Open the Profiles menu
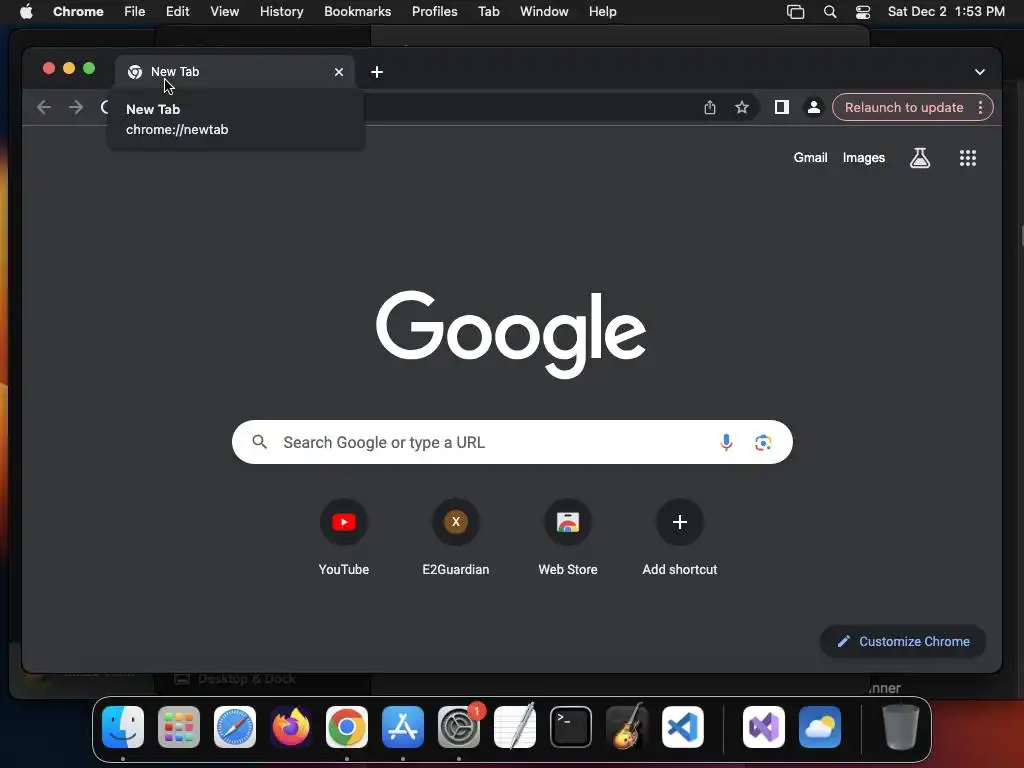This screenshot has width=1024, height=768. [x=434, y=11]
